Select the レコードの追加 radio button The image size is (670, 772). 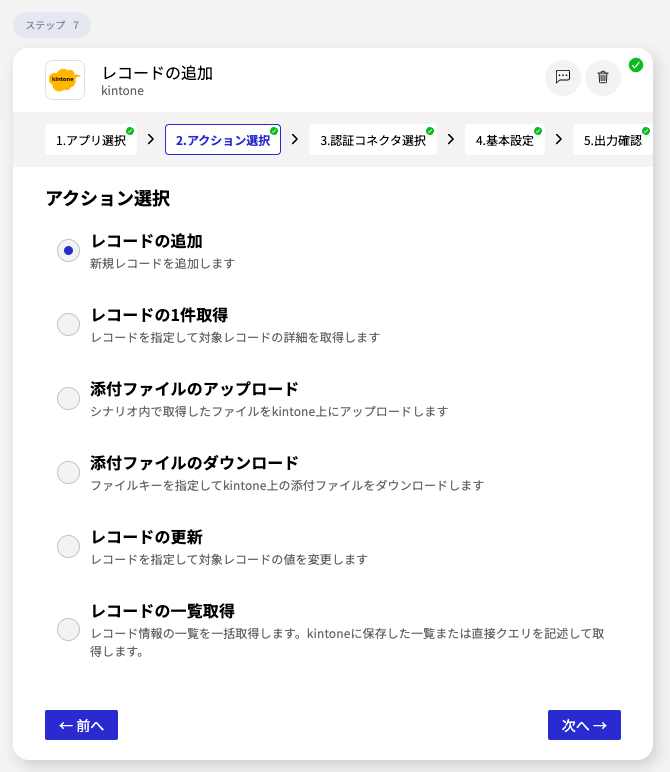(x=68, y=251)
